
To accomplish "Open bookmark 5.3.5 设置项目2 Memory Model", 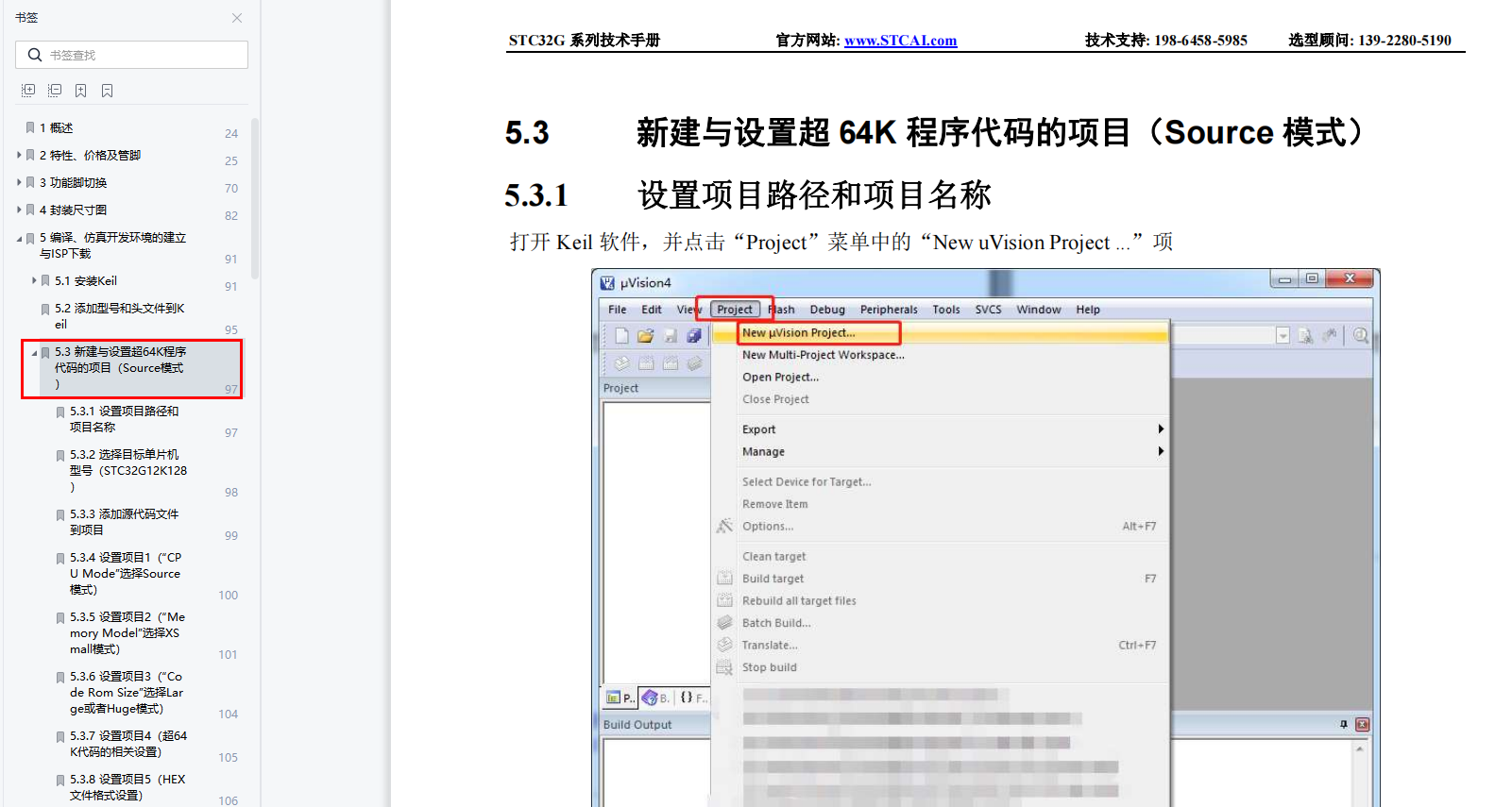I will click(127, 632).
